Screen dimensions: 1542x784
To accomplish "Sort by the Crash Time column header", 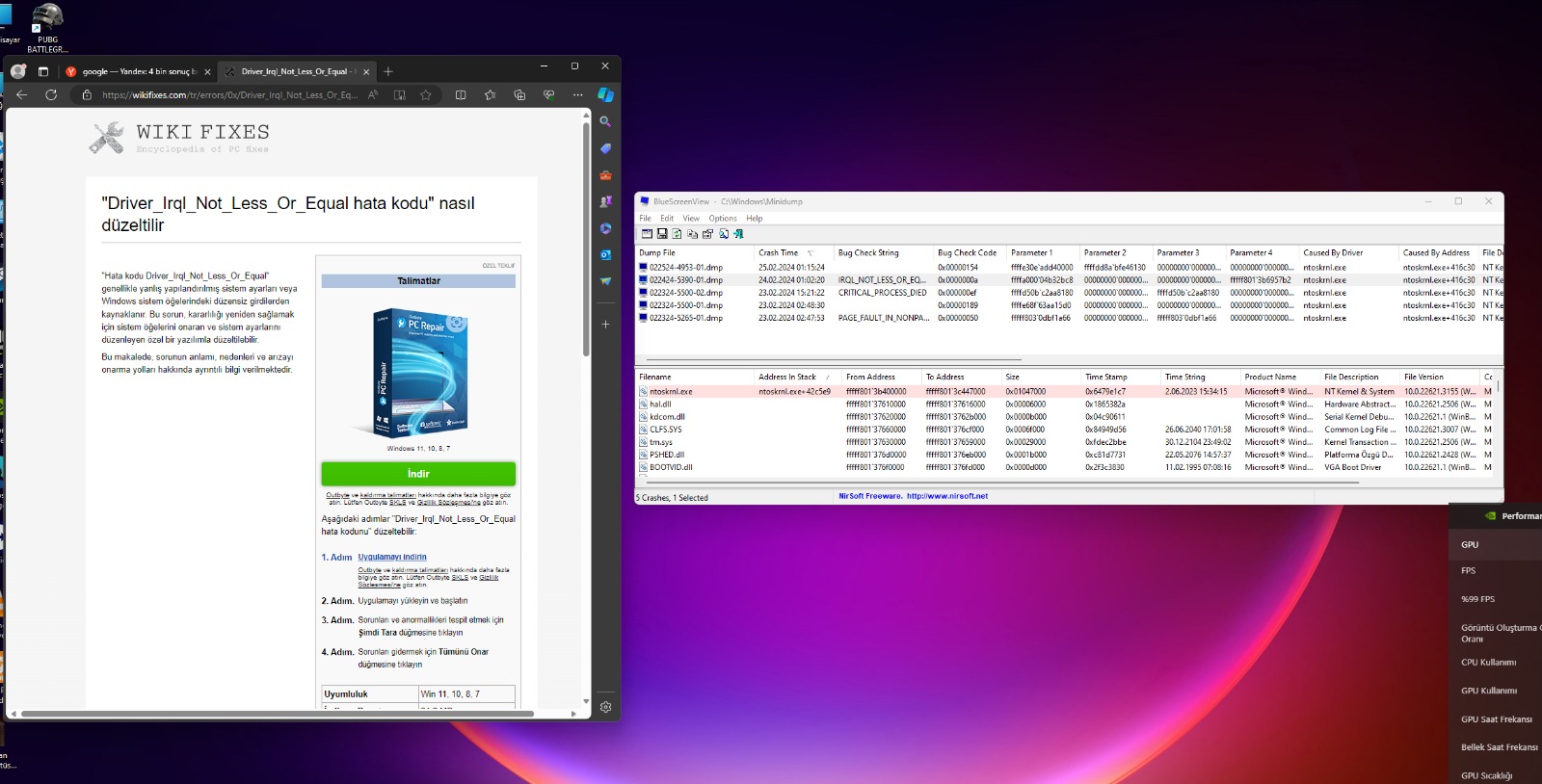I will (779, 253).
